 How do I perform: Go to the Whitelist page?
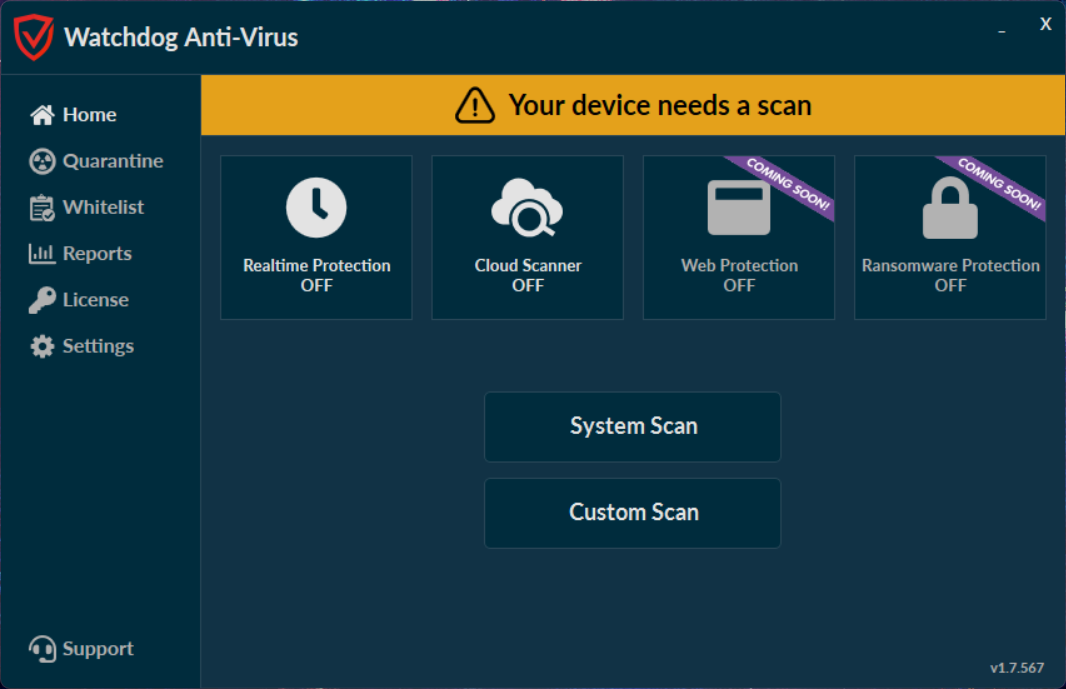103,207
